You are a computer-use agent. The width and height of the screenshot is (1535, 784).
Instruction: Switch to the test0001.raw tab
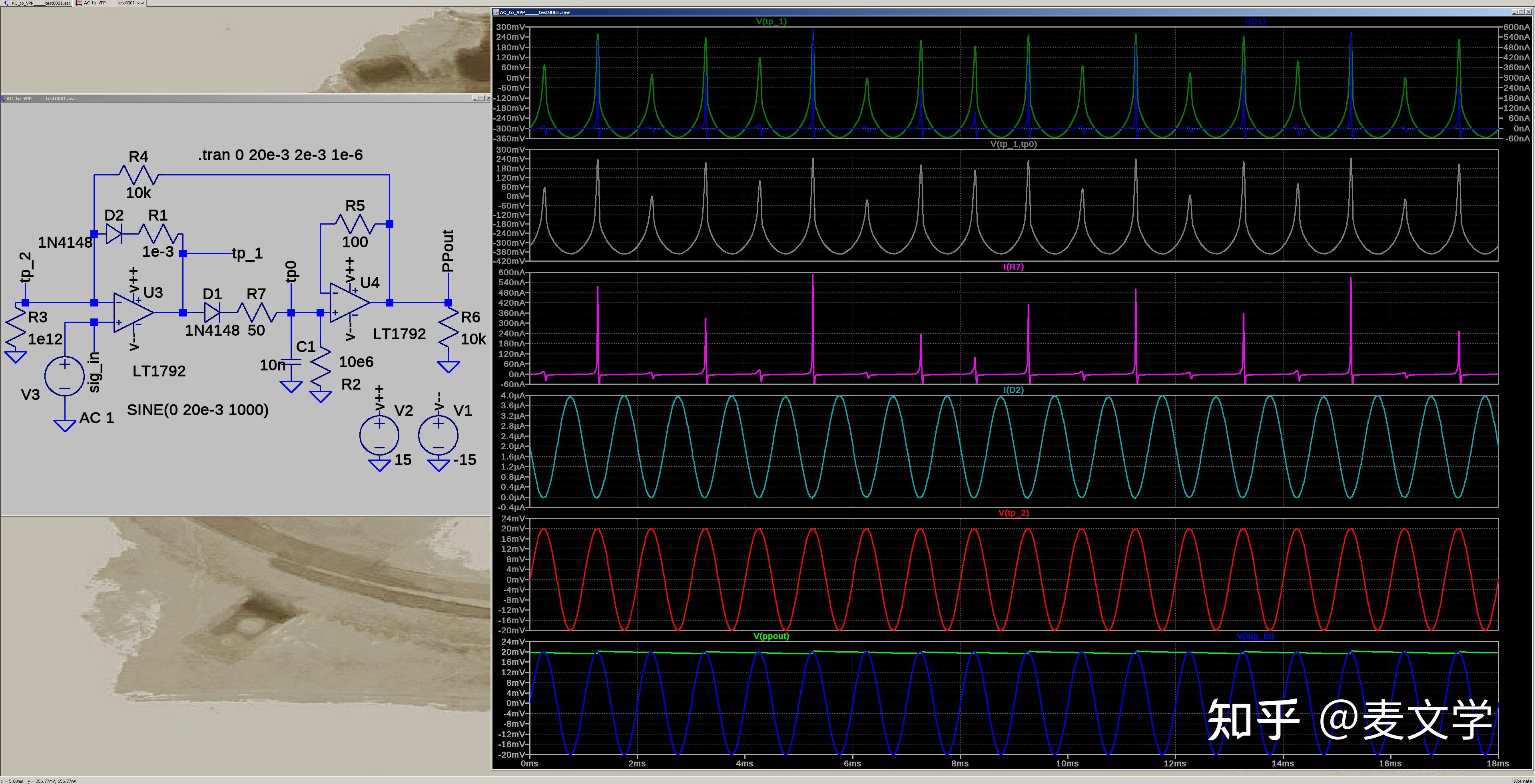point(112,3)
